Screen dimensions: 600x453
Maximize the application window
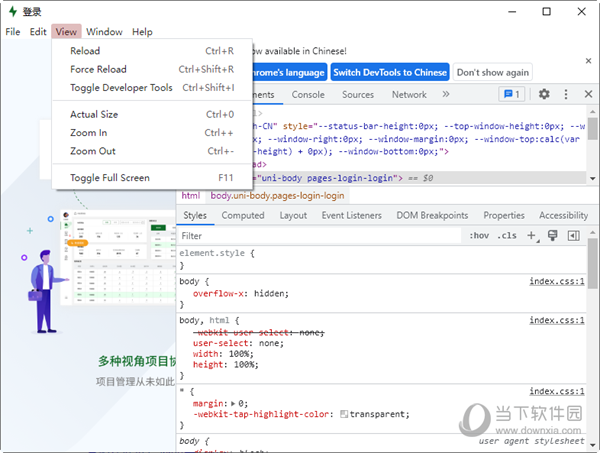pos(546,11)
